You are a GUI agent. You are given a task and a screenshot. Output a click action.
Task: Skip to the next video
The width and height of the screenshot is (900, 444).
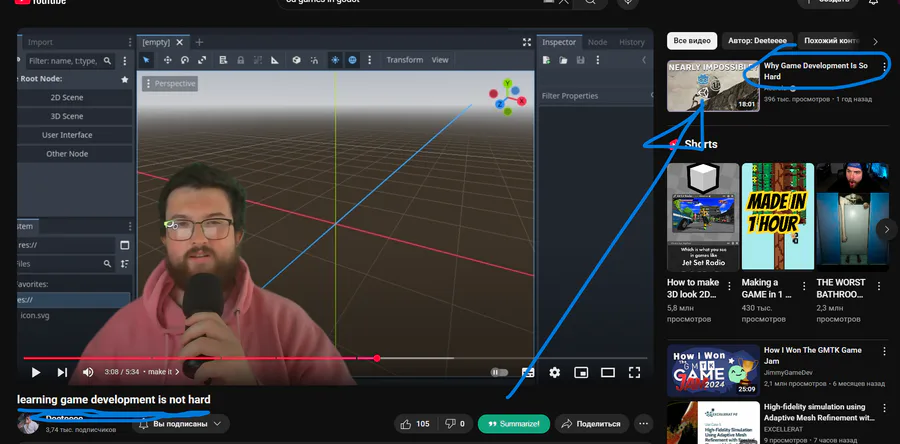(x=62, y=372)
